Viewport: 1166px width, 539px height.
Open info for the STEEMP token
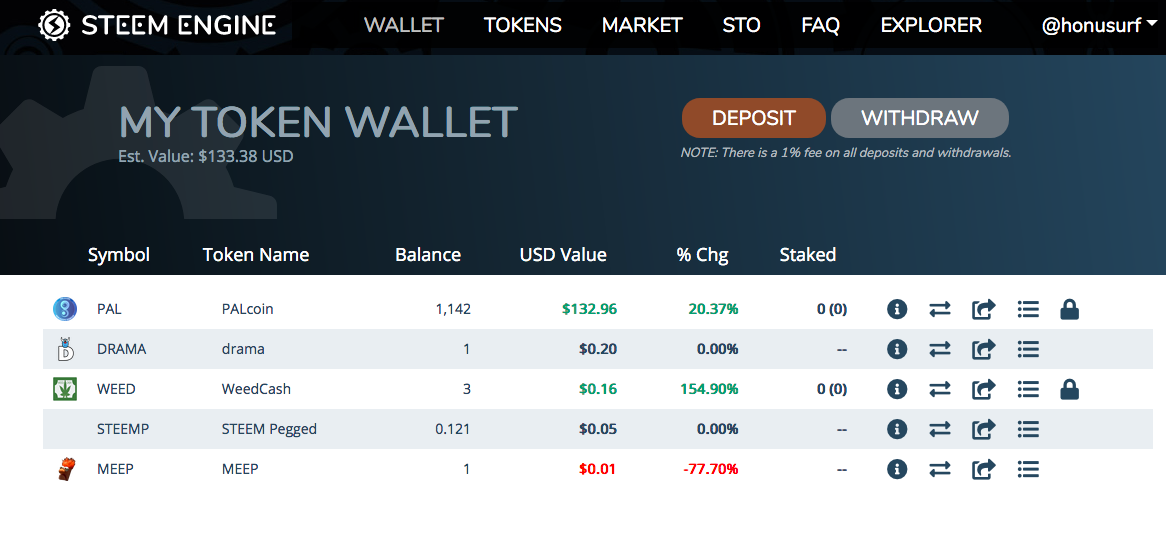[897, 429]
